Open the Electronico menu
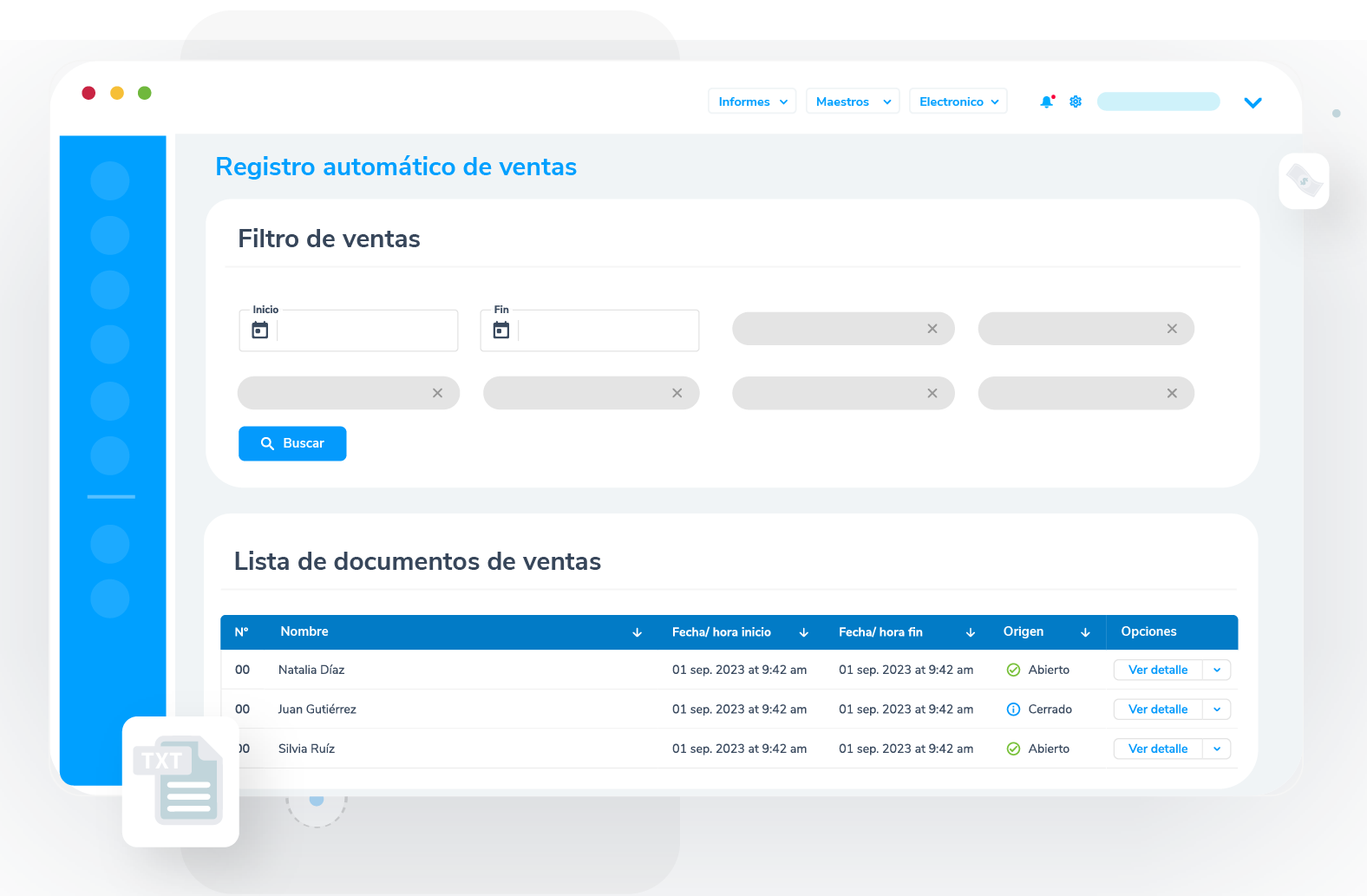This screenshot has height=896, width=1367. click(x=958, y=101)
